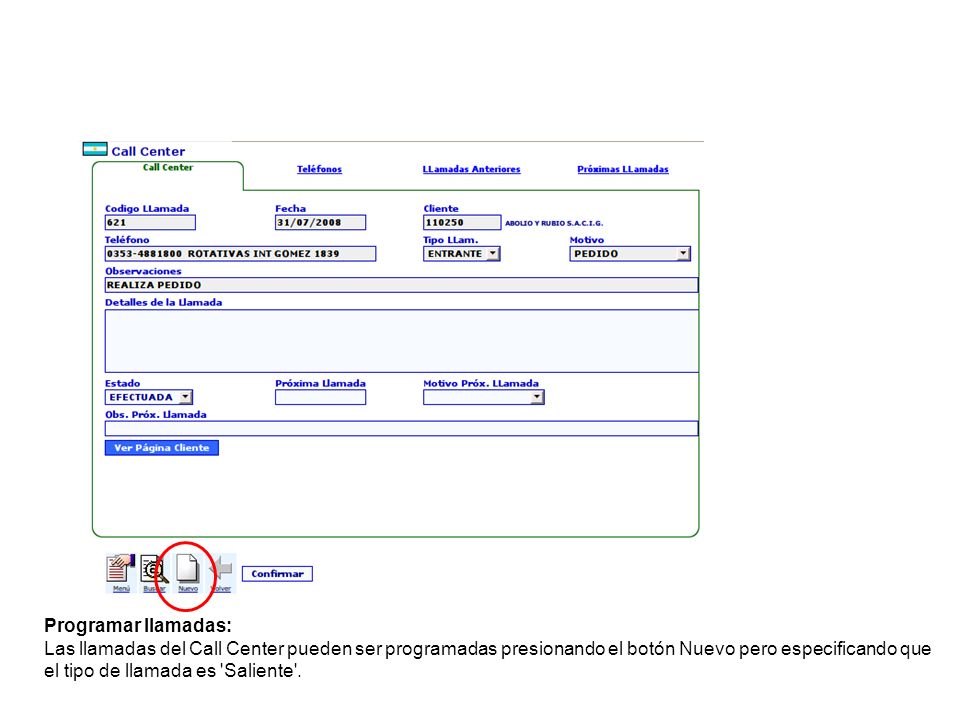Viewport: 960px width, 720px height.
Task: Go back with the Volver arrow icon
Action: tap(221, 573)
